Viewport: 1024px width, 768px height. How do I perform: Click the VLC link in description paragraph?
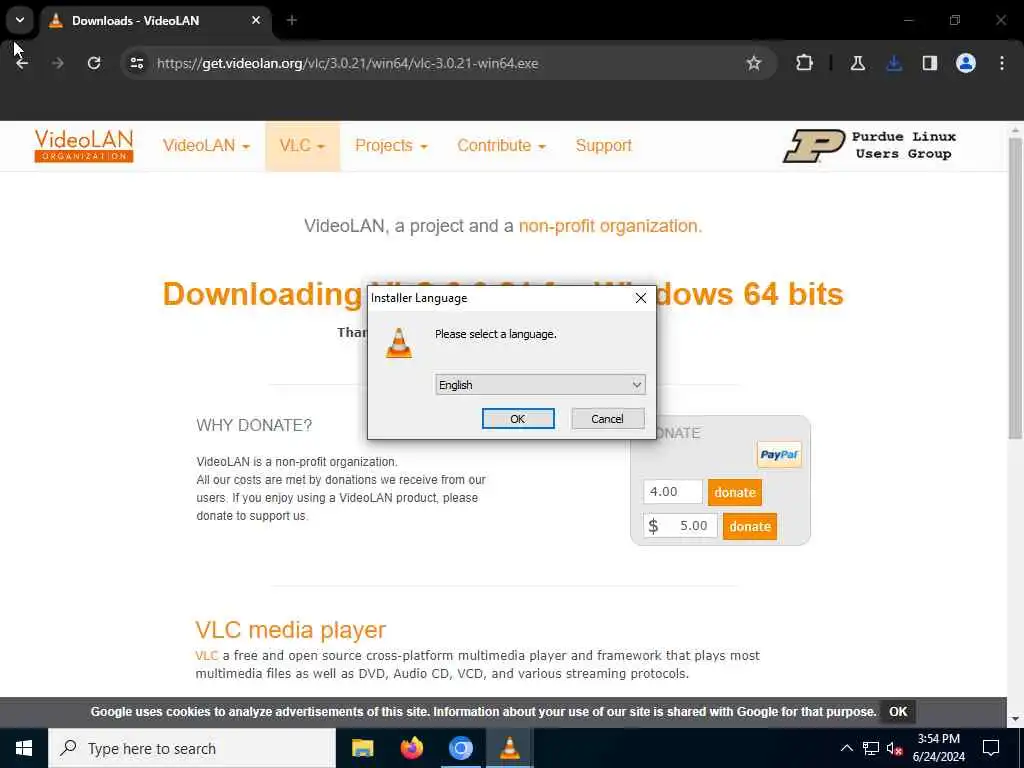[x=206, y=655]
